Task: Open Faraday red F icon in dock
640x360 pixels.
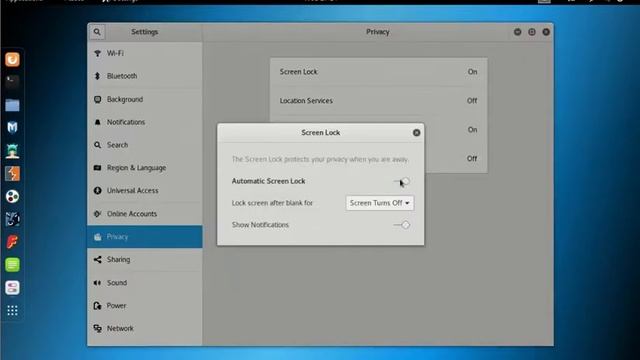Action: coord(12,242)
